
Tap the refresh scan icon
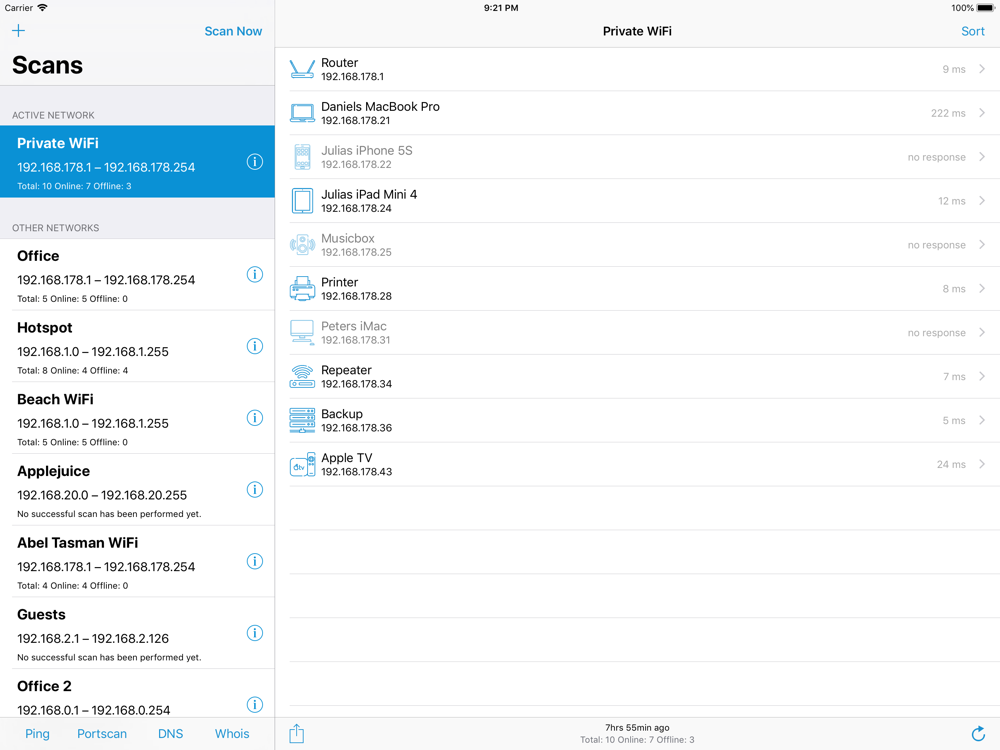pos(978,734)
